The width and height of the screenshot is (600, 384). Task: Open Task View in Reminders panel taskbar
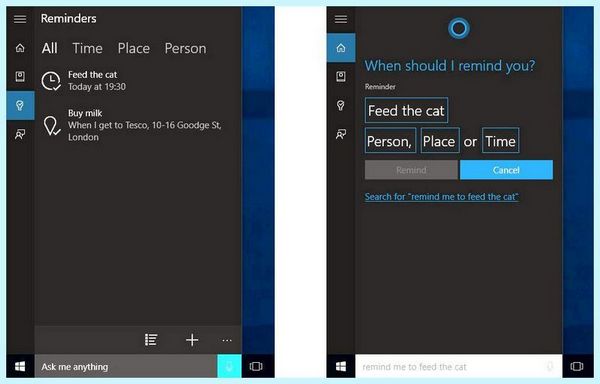(x=256, y=366)
